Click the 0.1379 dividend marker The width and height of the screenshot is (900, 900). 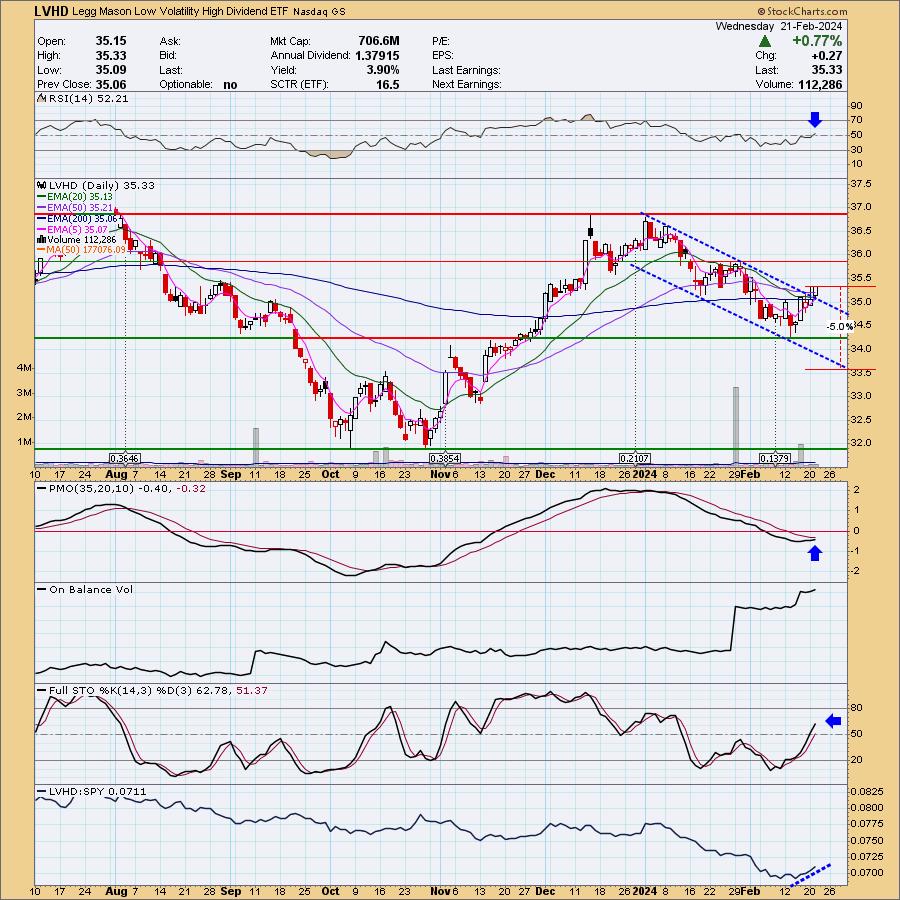pos(775,458)
